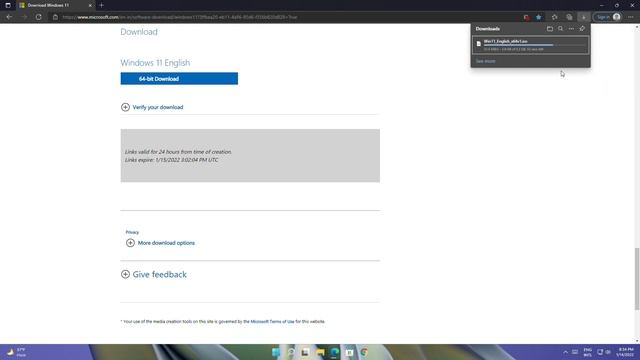Open Microsoft Store from taskbar
640x360 pixels.
349,352
